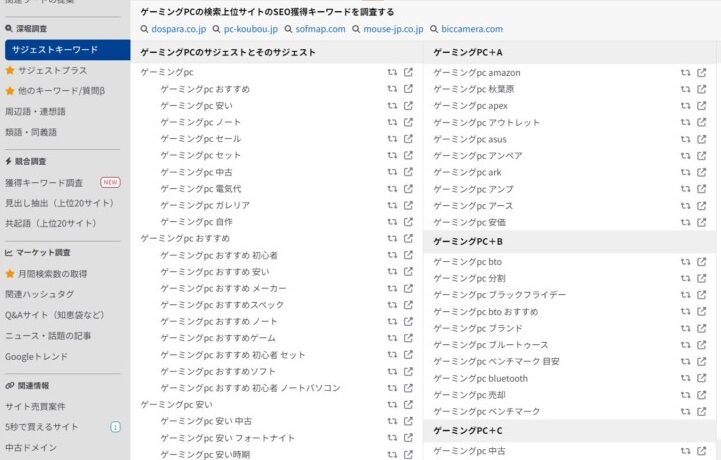721x460 pixels.
Task: Open external link for ゲーミングpc 安い 中古
Action: [x=408, y=421]
